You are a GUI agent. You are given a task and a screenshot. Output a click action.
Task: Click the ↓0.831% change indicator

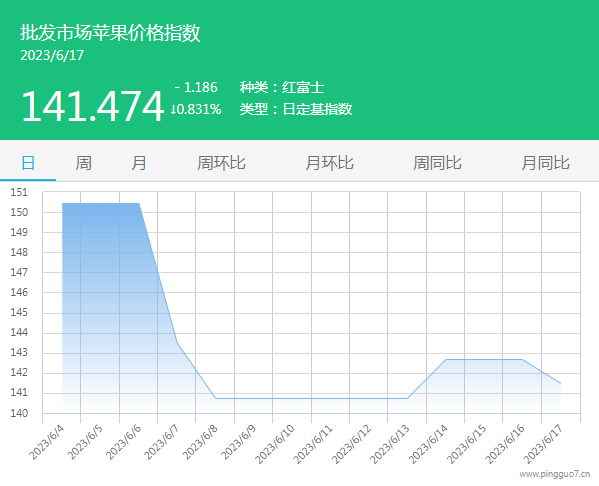[196, 109]
